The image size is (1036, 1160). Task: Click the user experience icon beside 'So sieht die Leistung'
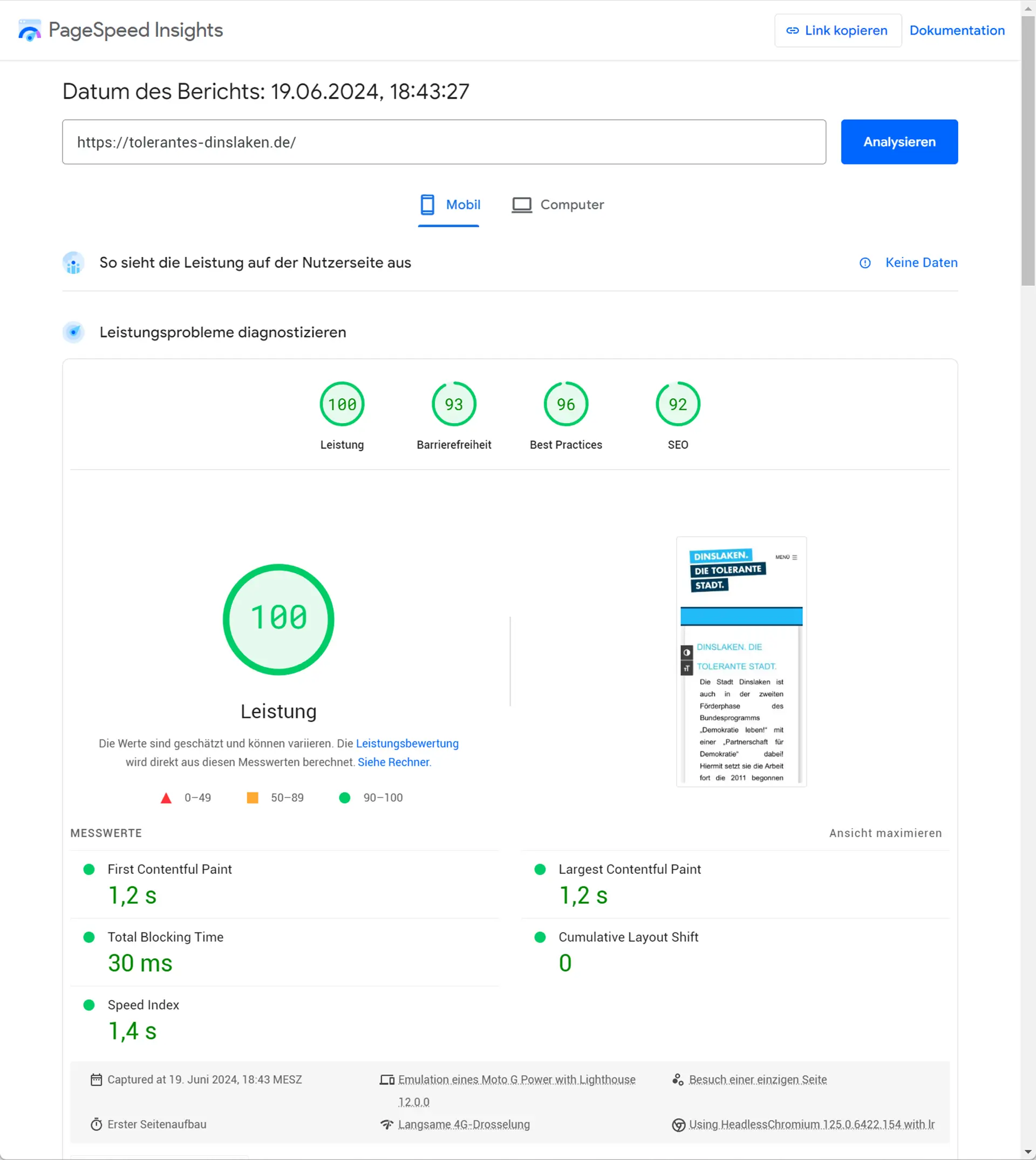click(x=73, y=263)
